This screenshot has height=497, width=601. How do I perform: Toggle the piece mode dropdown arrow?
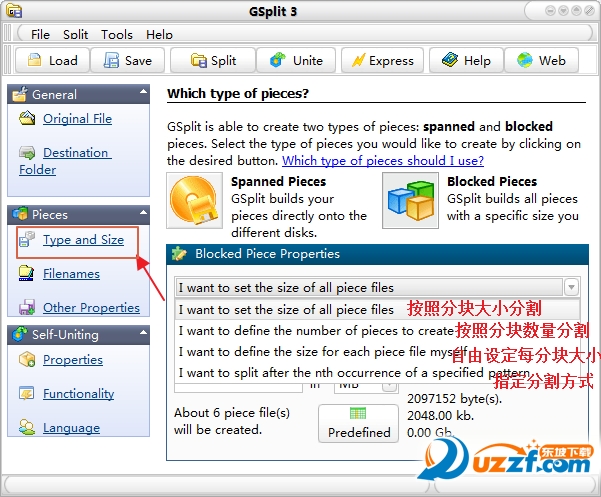571,287
